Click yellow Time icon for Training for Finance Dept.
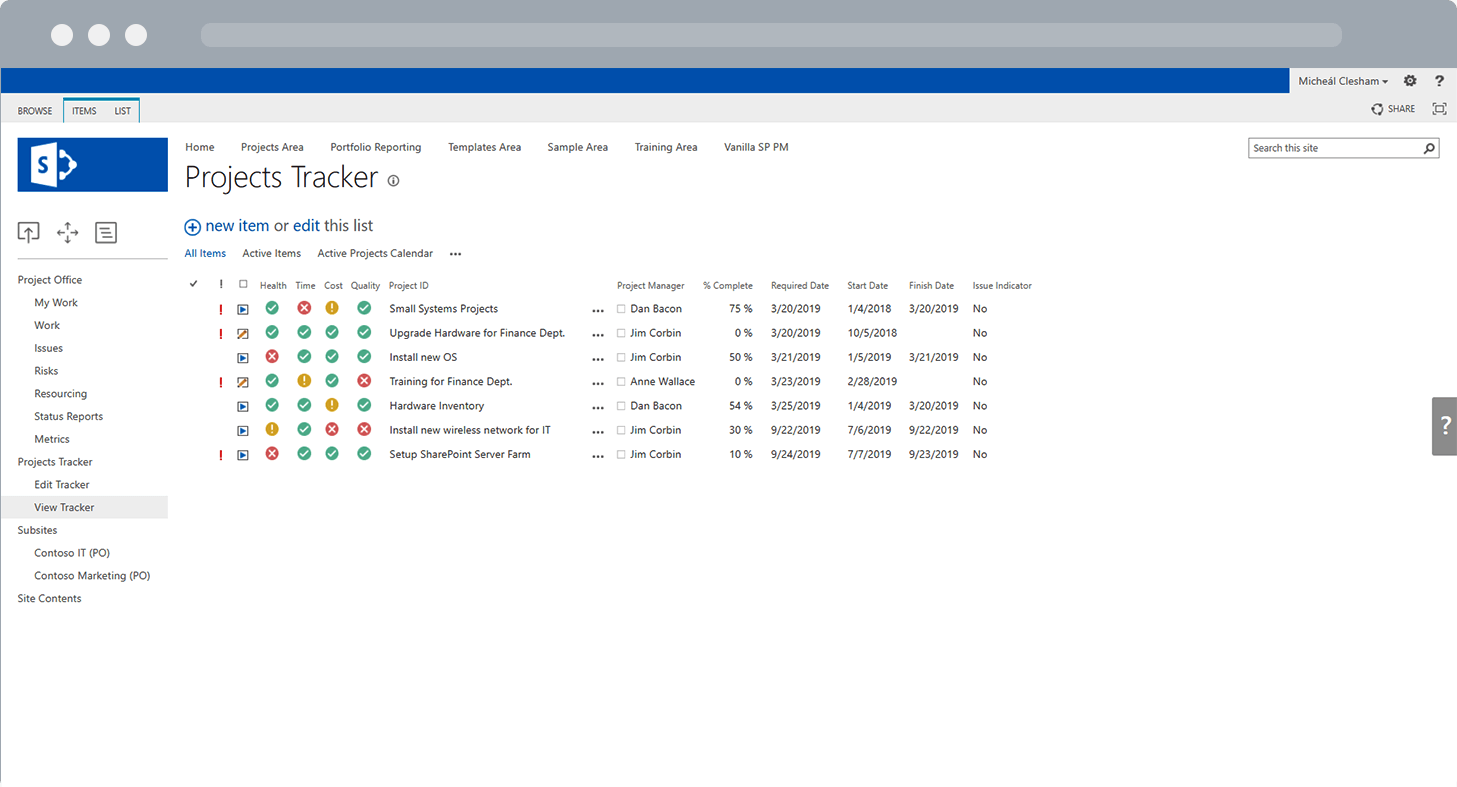 pyautogui.click(x=304, y=381)
